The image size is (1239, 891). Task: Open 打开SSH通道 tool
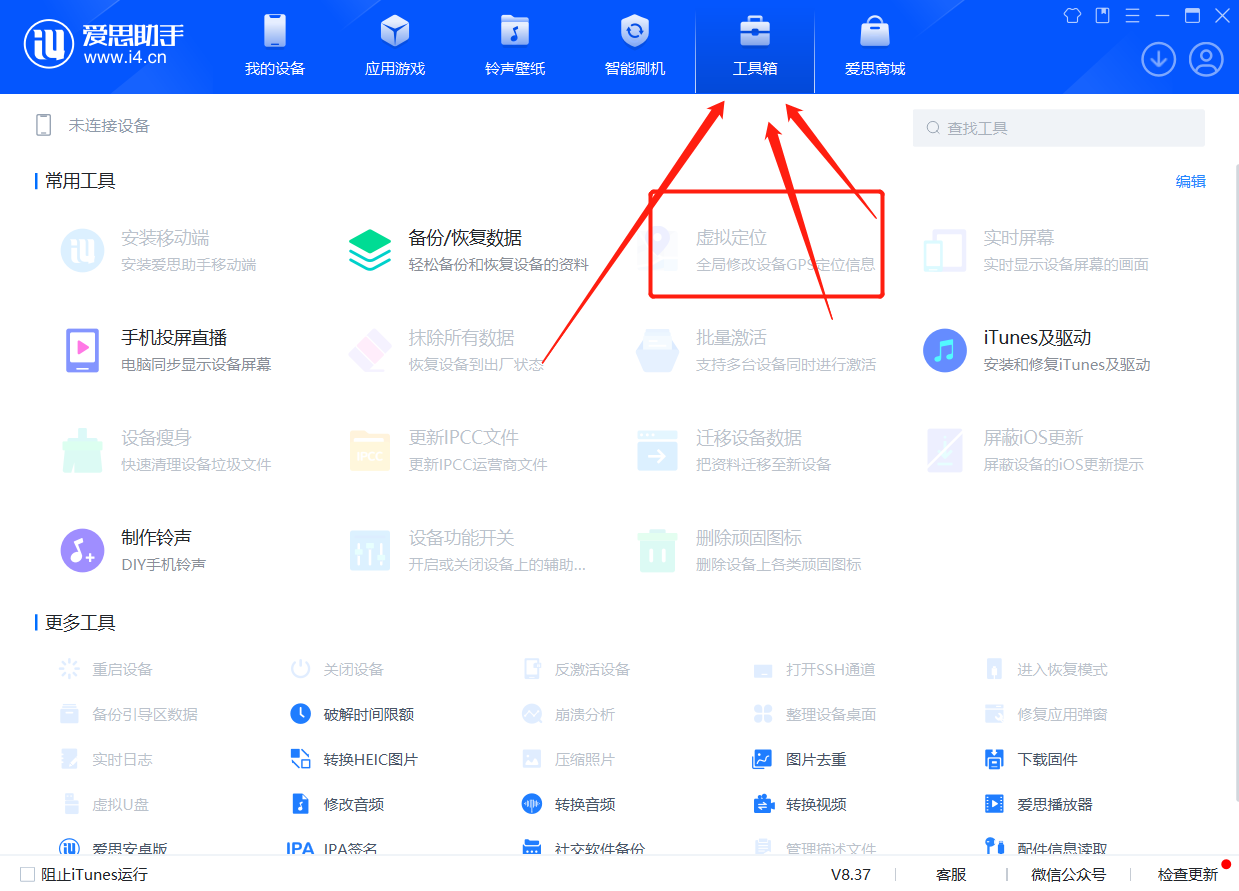click(x=814, y=669)
